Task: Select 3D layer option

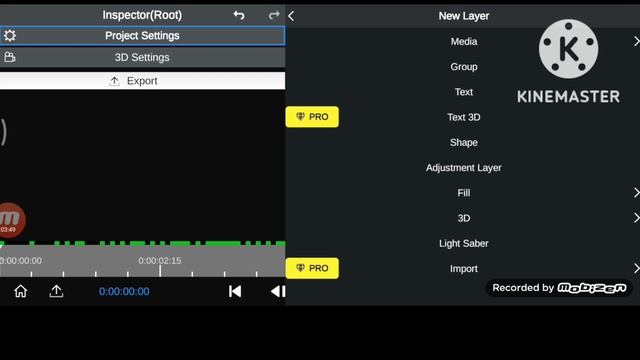Action: (464, 218)
